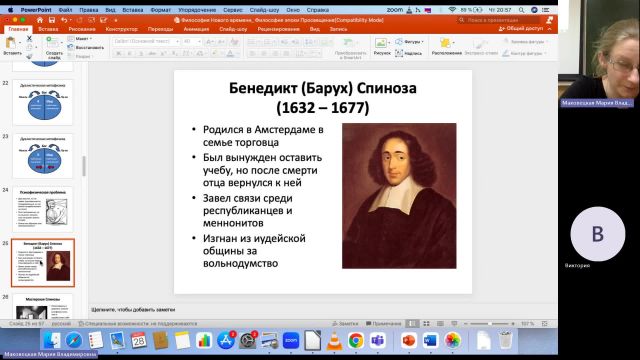640x360 pixels.
Task: Click the Home icon in PowerPoint title bar
Action: tap(40, 20)
